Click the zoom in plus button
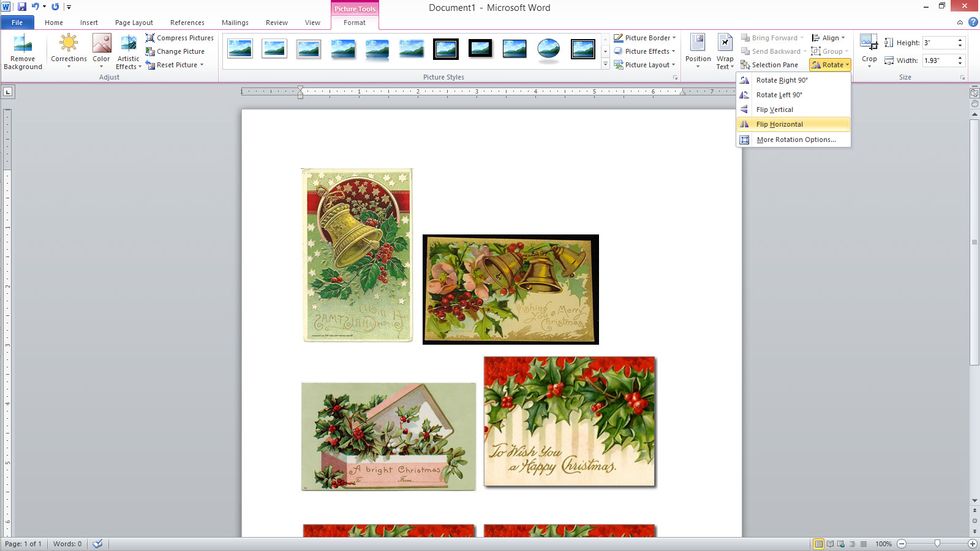 click(x=972, y=544)
